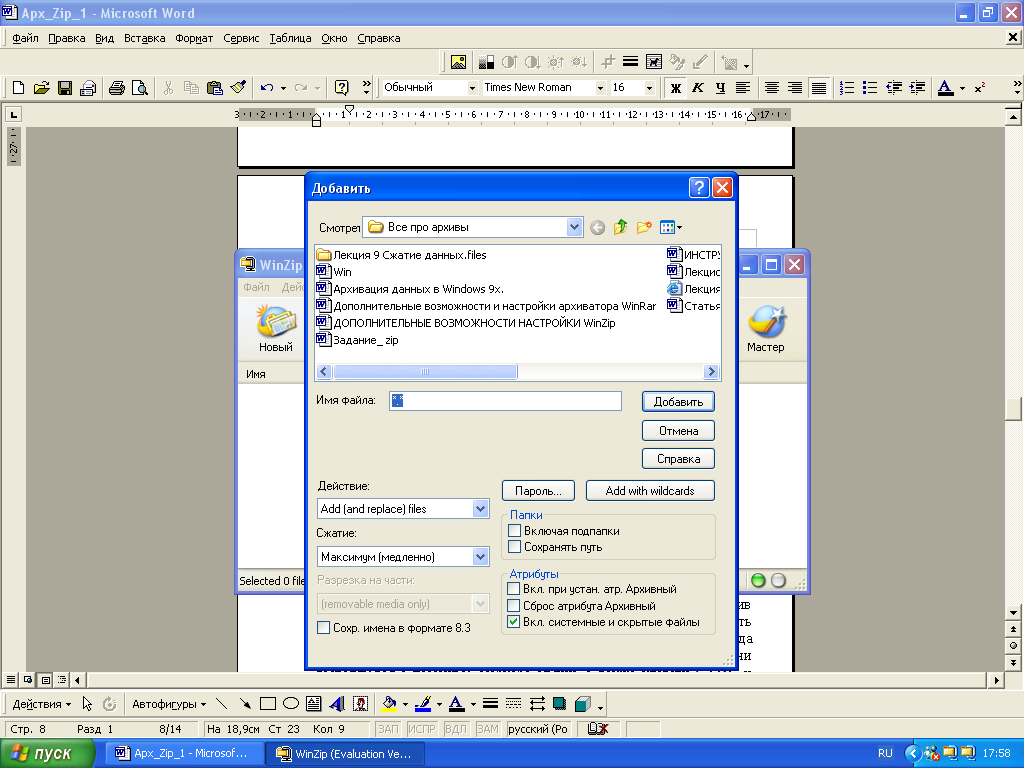Enable Включая подпапки checkbox
Screen dimensions: 1024x768
[x=515, y=530]
